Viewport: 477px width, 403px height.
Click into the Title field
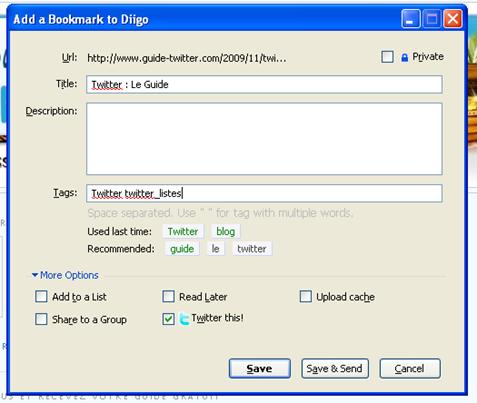pyautogui.click(x=264, y=84)
